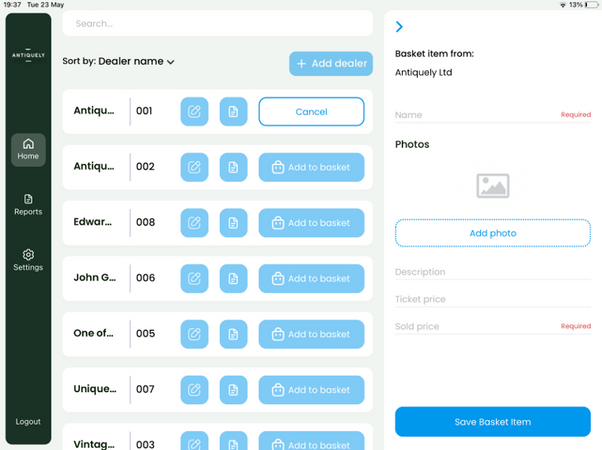This screenshot has height=450, width=602.
Task: Click the Add dealer button
Action: pyautogui.click(x=331, y=63)
